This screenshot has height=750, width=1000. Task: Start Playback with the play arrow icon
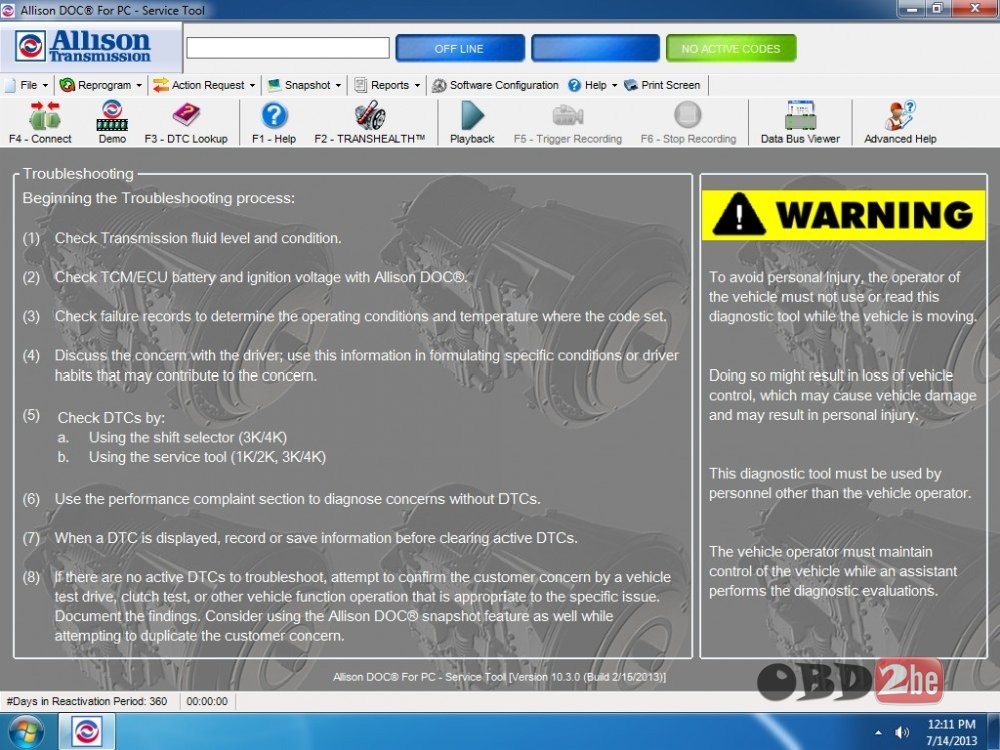coord(472,116)
